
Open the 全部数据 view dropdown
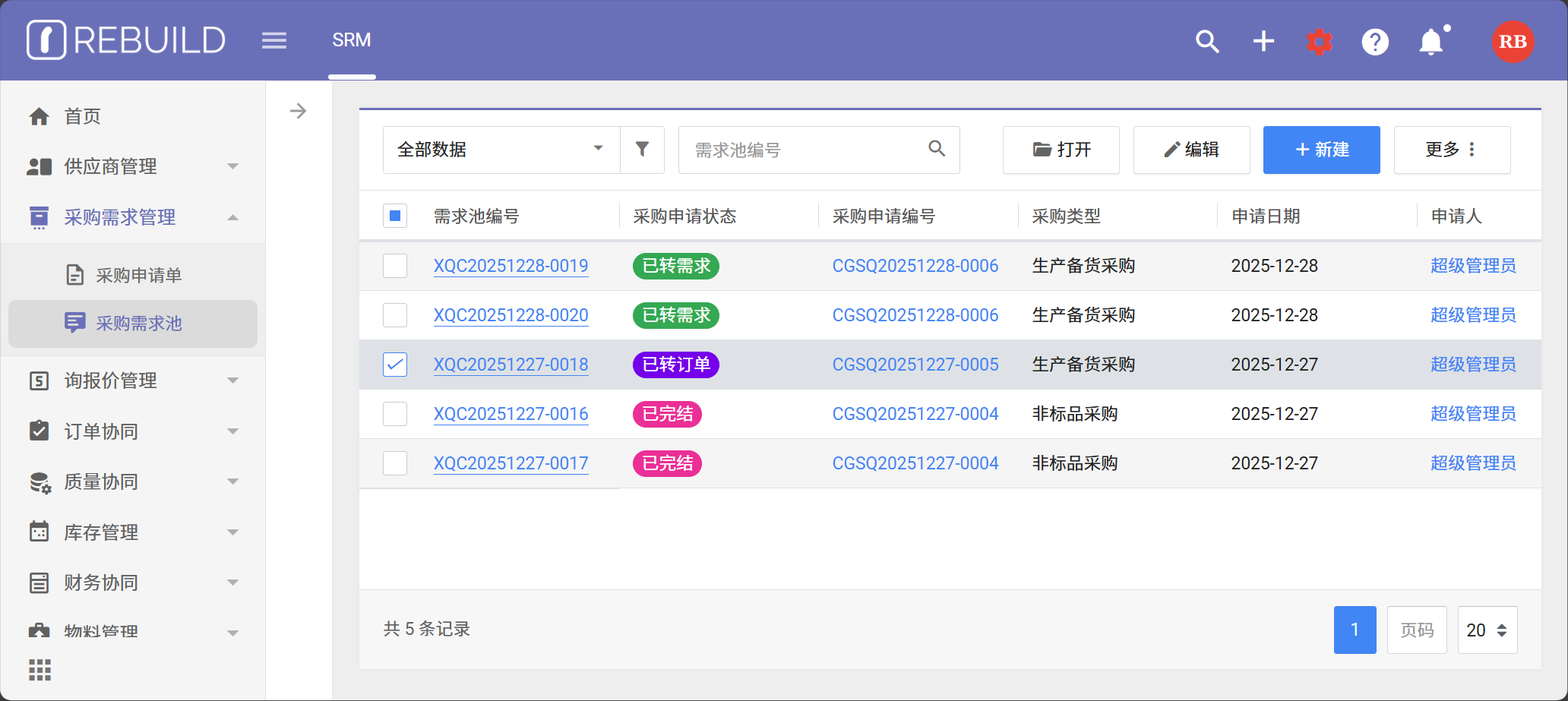501,150
